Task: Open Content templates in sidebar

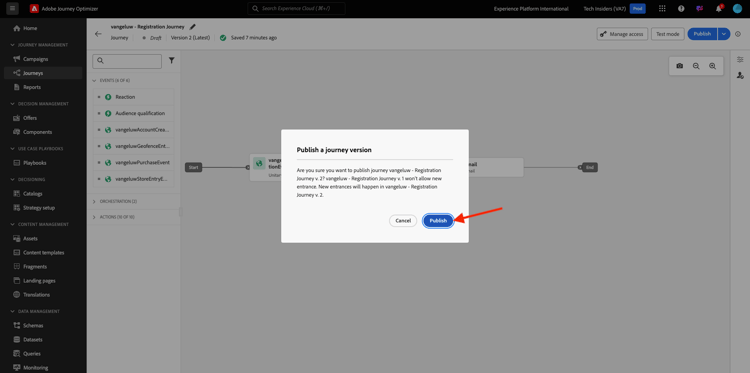Action: 44,252
